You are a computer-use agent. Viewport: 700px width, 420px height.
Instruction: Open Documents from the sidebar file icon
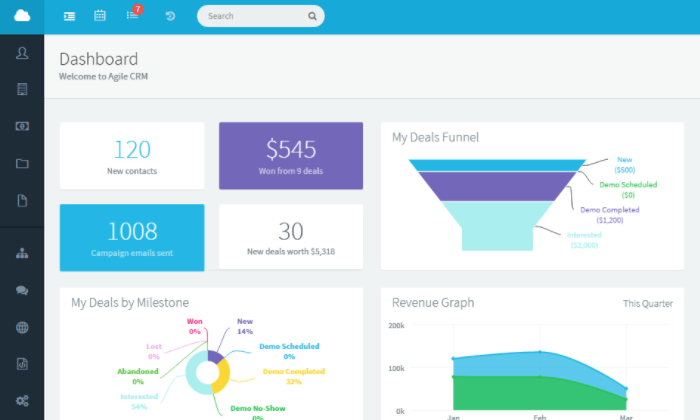pyautogui.click(x=22, y=200)
